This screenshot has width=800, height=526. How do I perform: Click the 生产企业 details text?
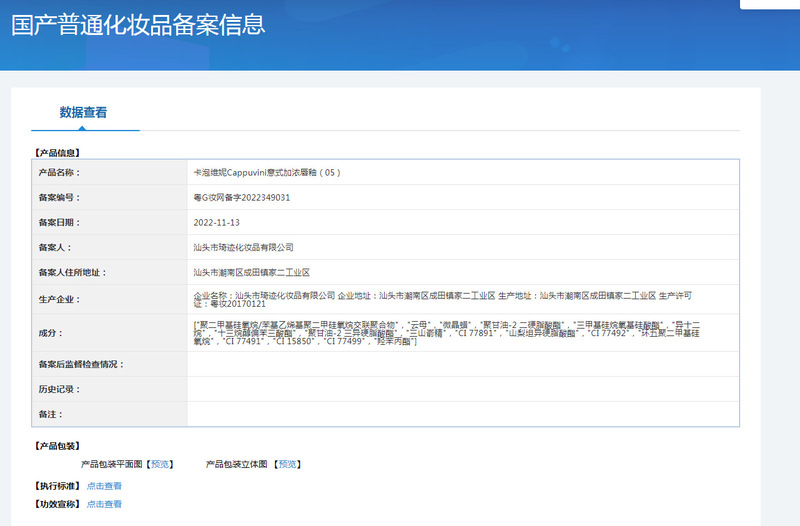tap(442, 299)
